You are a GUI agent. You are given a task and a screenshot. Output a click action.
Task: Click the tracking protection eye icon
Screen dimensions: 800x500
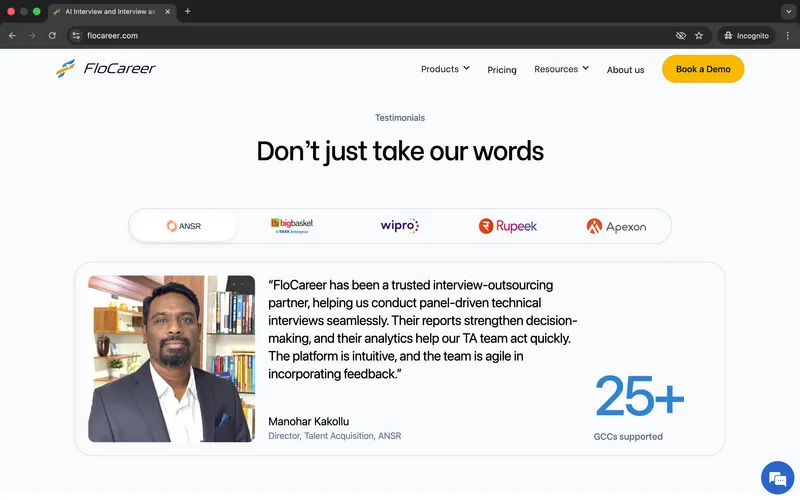680,35
